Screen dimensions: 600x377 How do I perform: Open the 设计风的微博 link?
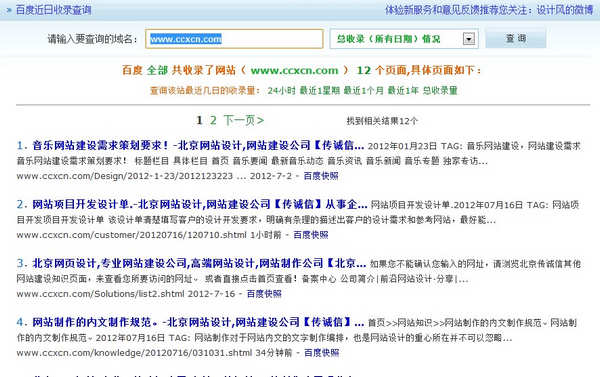coord(565,10)
